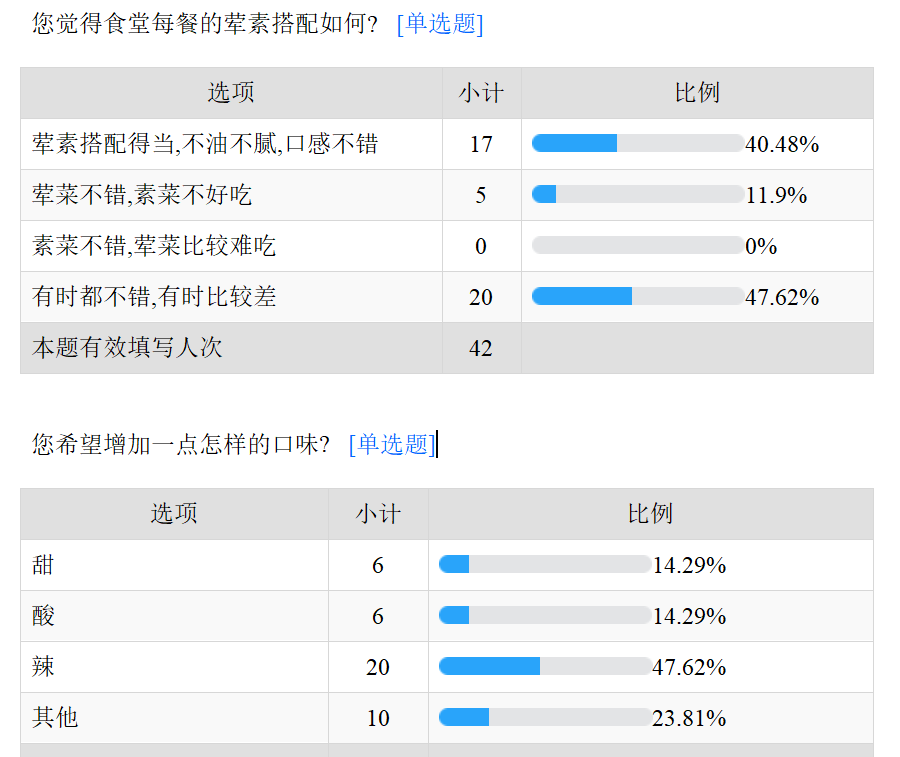Select the 素菜不错,荤菜比较难吃 option text
The image size is (900, 757).
pyautogui.click(x=154, y=246)
